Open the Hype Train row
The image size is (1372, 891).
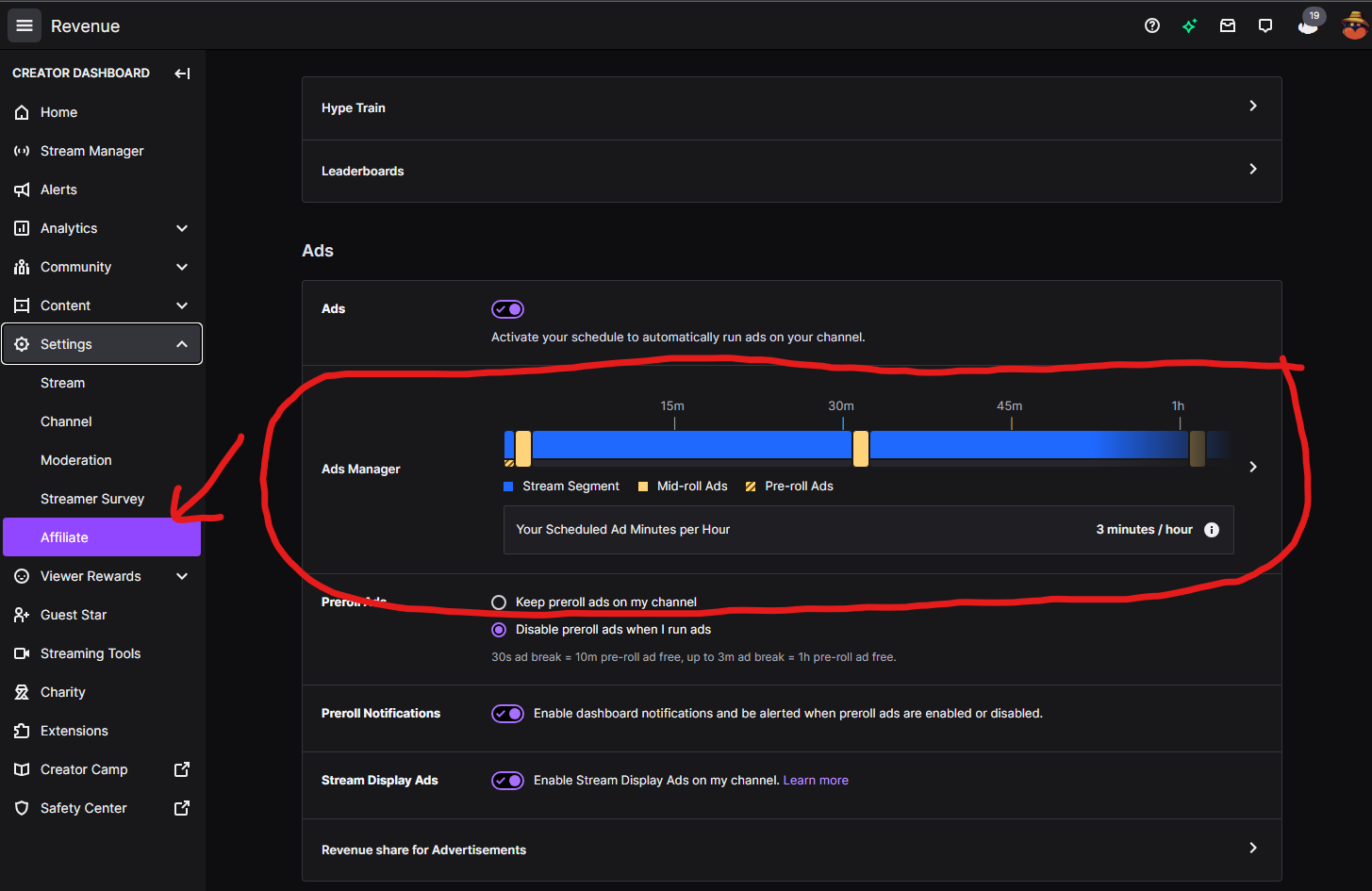tap(792, 108)
